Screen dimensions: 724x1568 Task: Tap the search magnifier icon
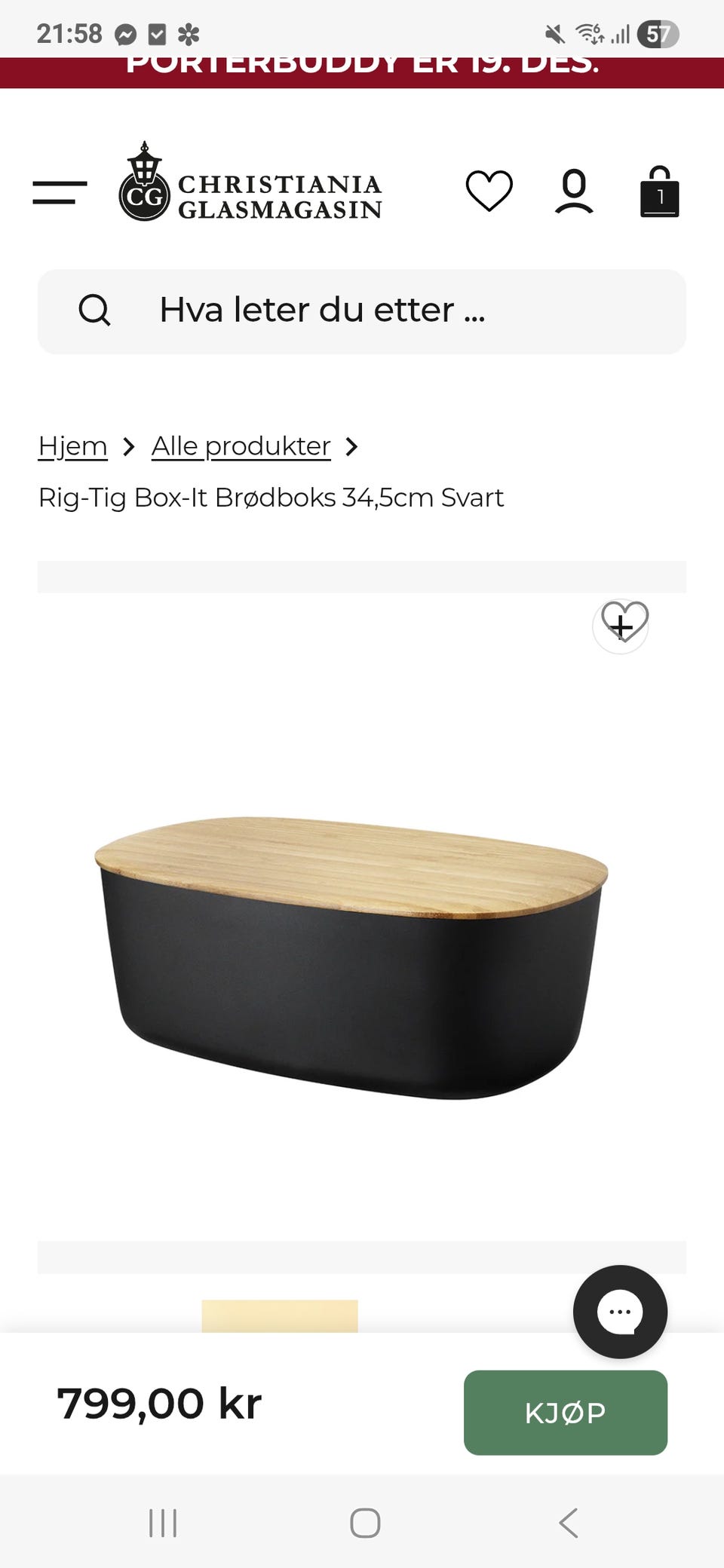pyautogui.click(x=95, y=310)
